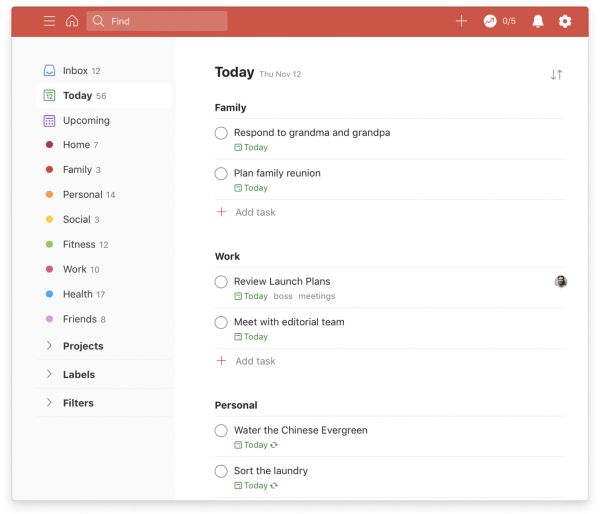The height and width of the screenshot is (514, 600).
Task: Mark Respond to grandma and grandpa complete
Action: coord(221,133)
